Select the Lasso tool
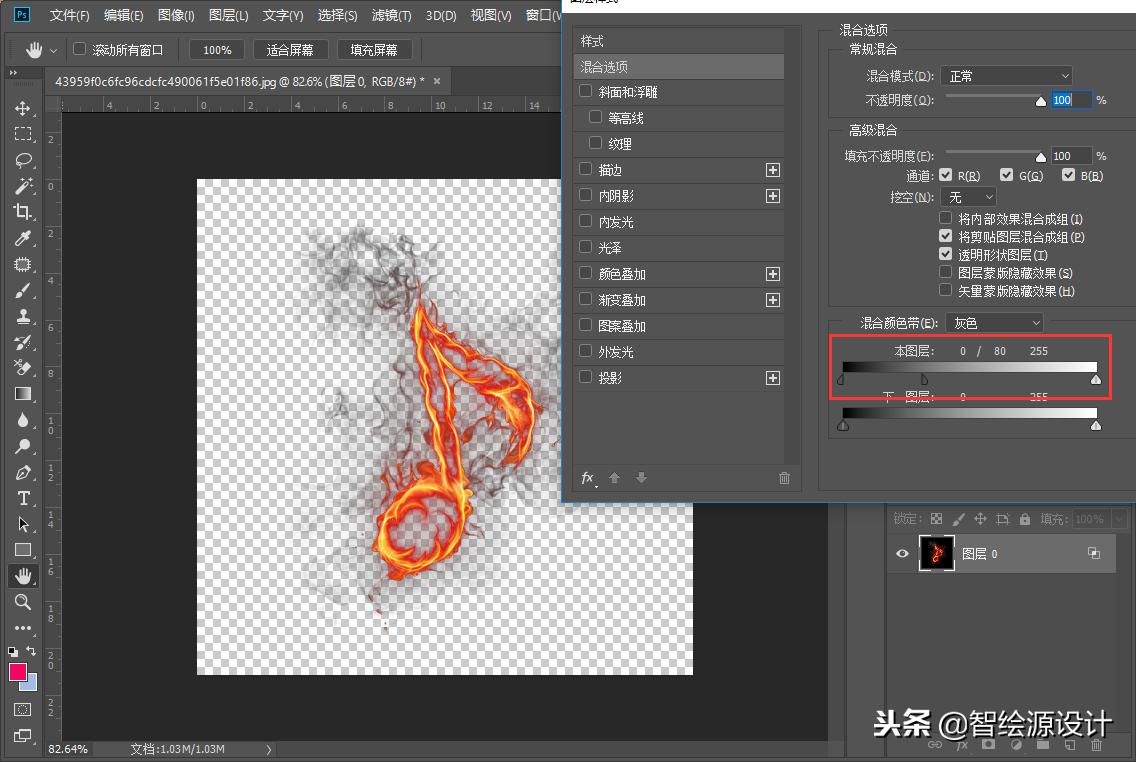 click(22, 160)
